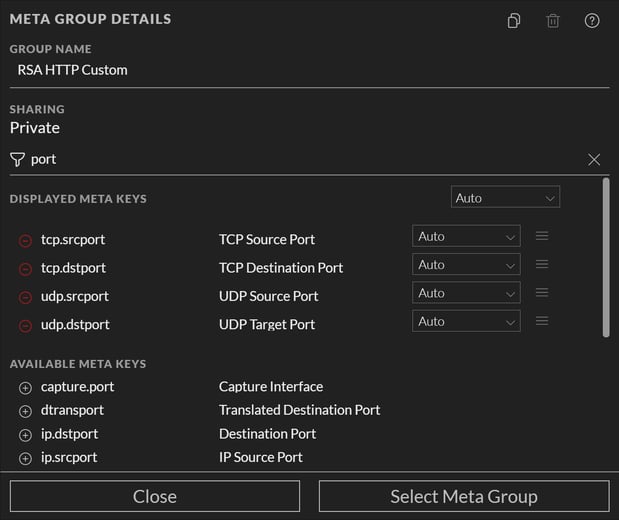Screen dimensions: 619x520
Task: Click the Group Name input field
Action: (309, 70)
